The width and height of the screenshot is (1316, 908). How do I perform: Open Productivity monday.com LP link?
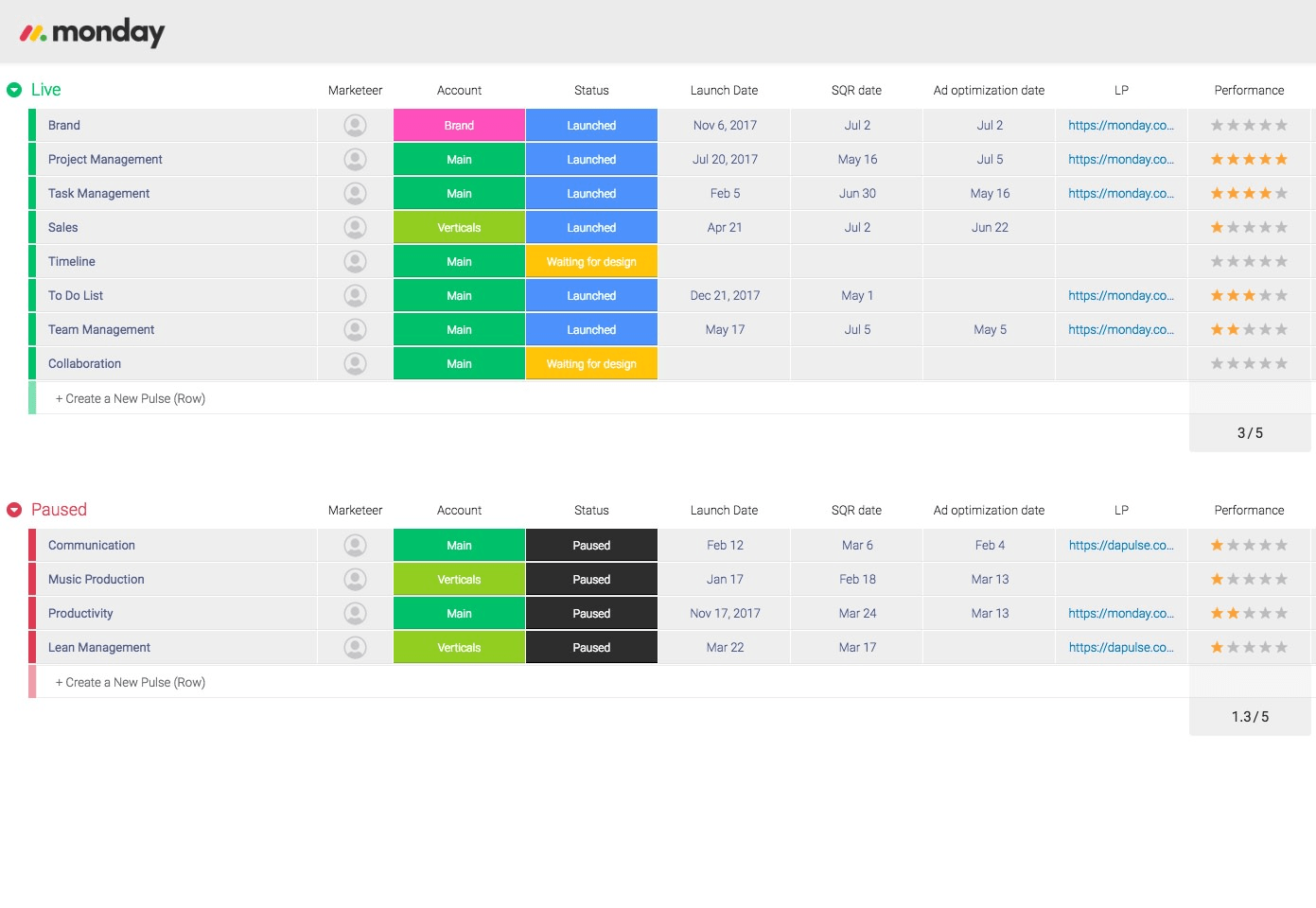(1121, 613)
